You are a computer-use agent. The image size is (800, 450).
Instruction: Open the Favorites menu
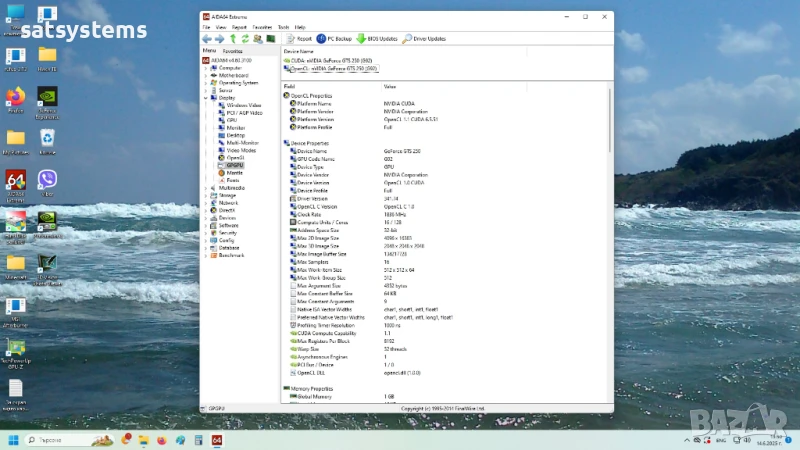(x=262, y=27)
